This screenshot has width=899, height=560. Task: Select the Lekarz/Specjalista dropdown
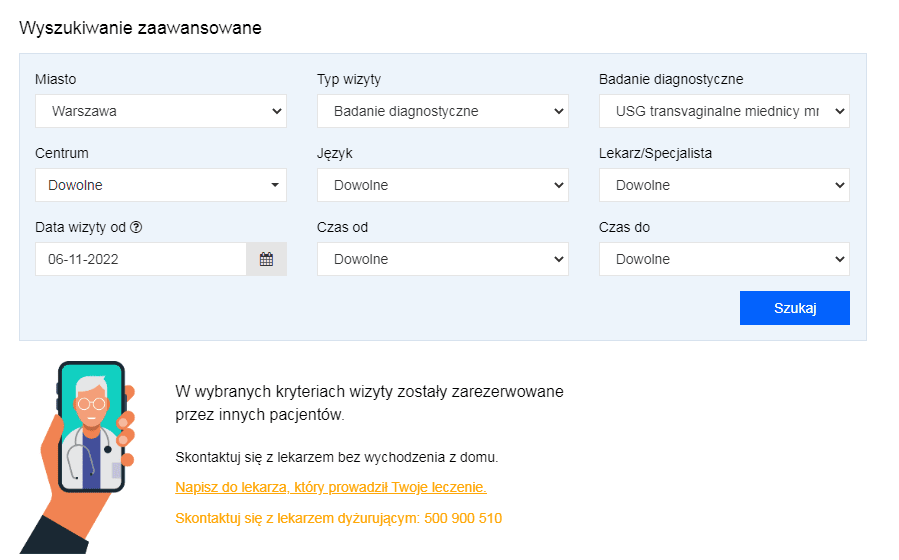coord(724,185)
